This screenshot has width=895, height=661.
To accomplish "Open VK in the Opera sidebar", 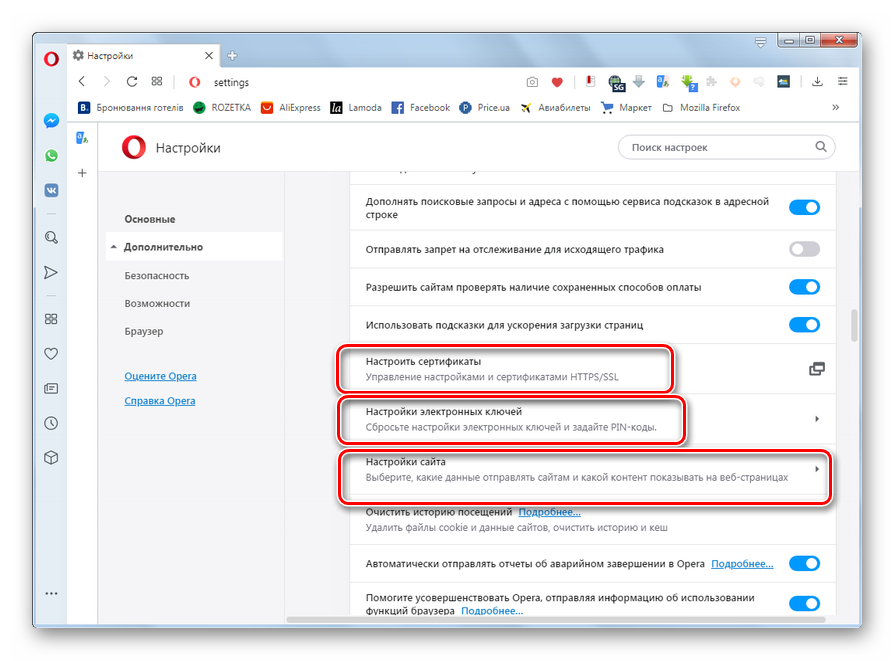I will pos(51,190).
